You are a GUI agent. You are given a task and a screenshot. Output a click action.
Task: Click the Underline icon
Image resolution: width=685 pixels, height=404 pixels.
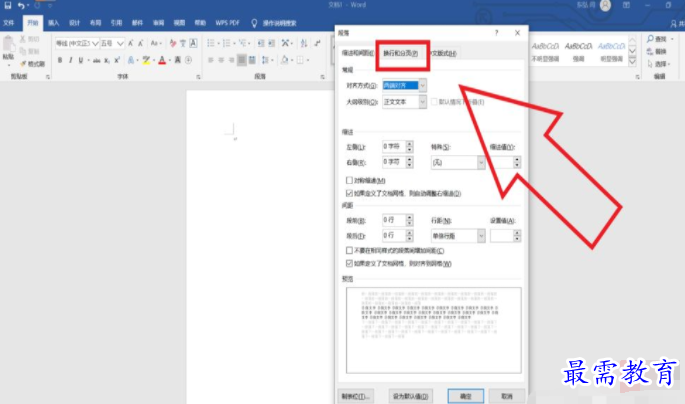coord(81,60)
